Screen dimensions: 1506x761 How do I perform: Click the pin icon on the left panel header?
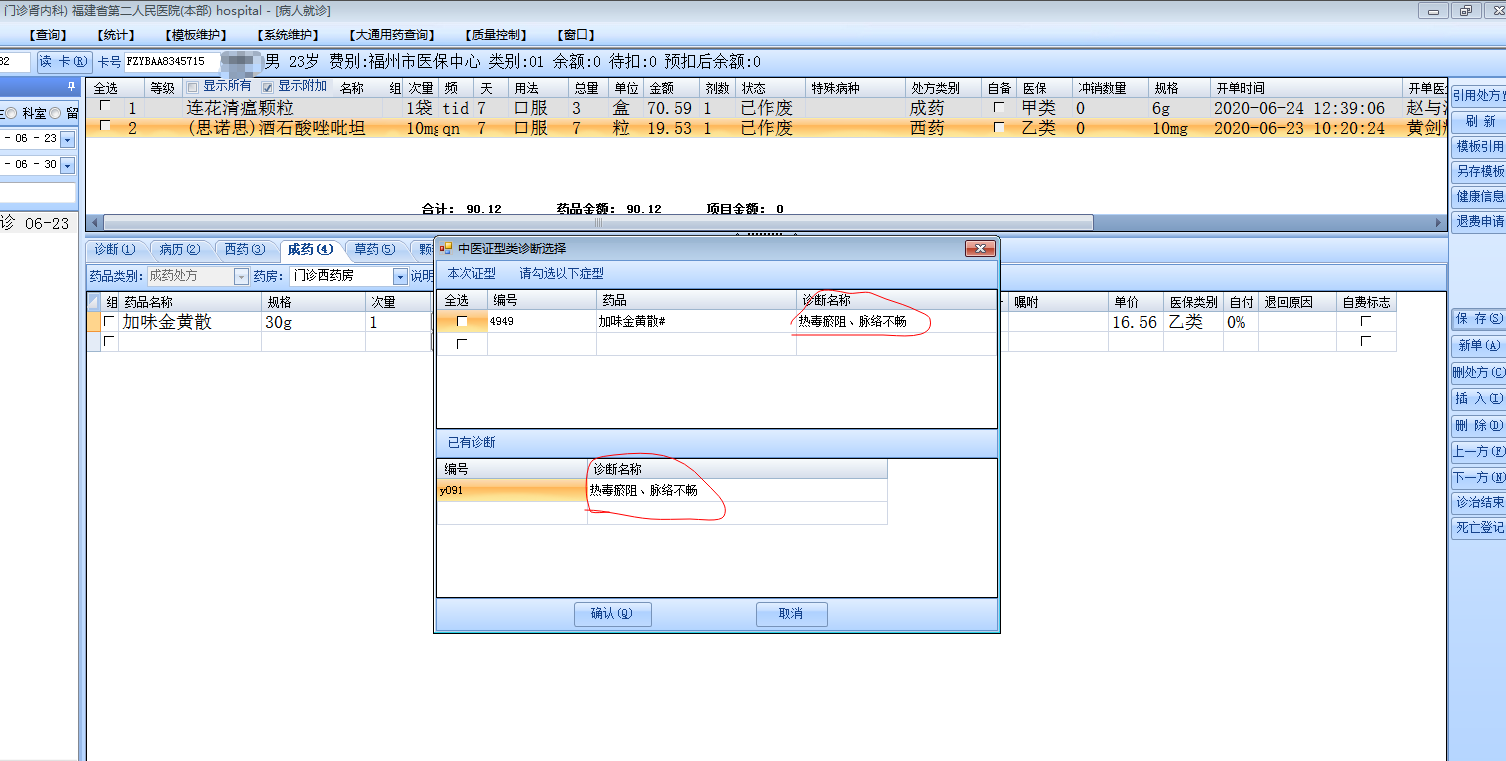(x=71, y=87)
